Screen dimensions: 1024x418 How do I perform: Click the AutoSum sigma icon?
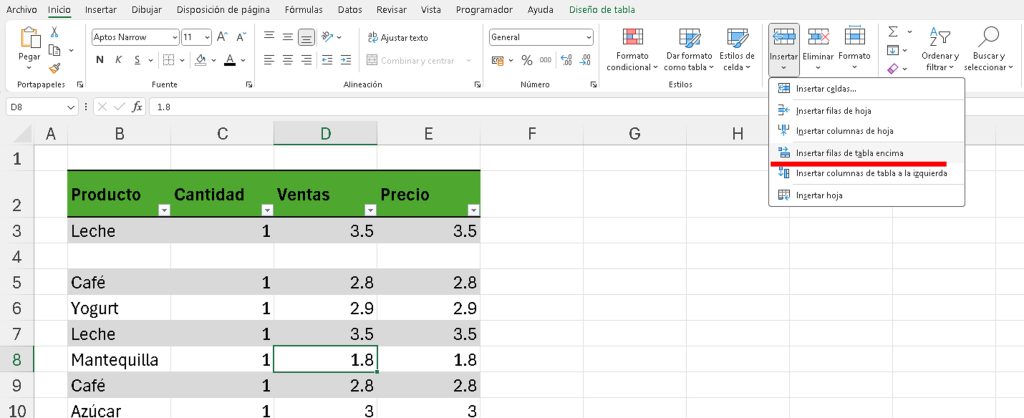(x=893, y=32)
